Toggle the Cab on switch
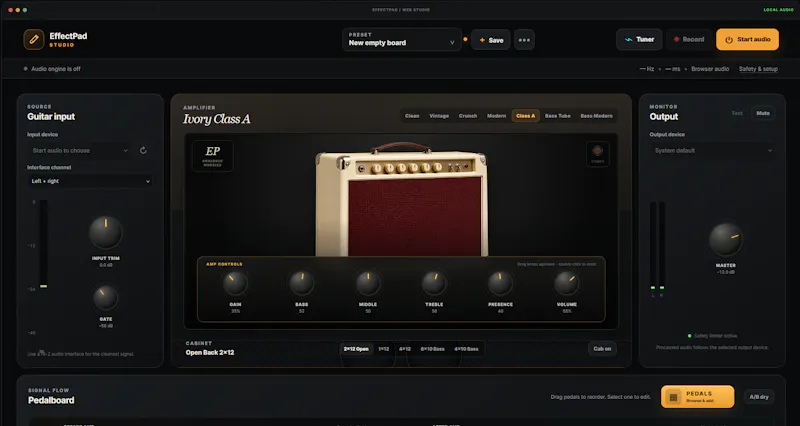The height and width of the screenshot is (426, 800). (x=602, y=349)
